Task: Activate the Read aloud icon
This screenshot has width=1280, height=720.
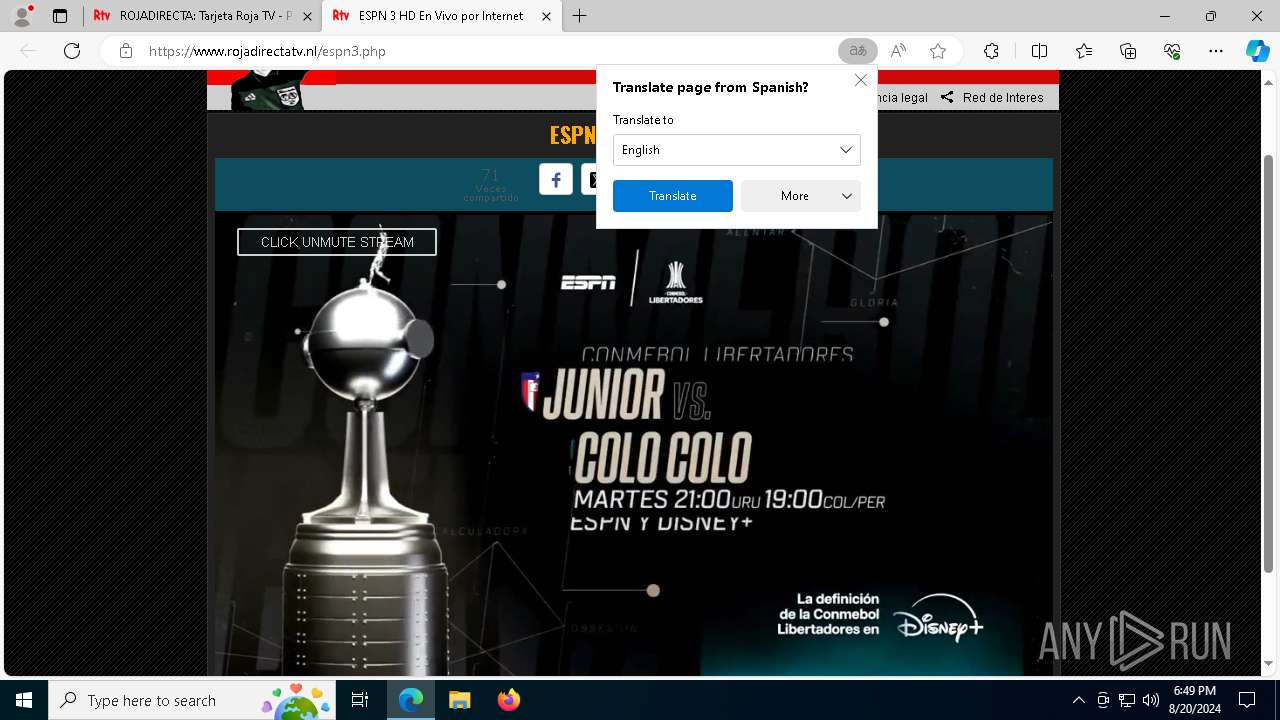Action: coord(898,51)
